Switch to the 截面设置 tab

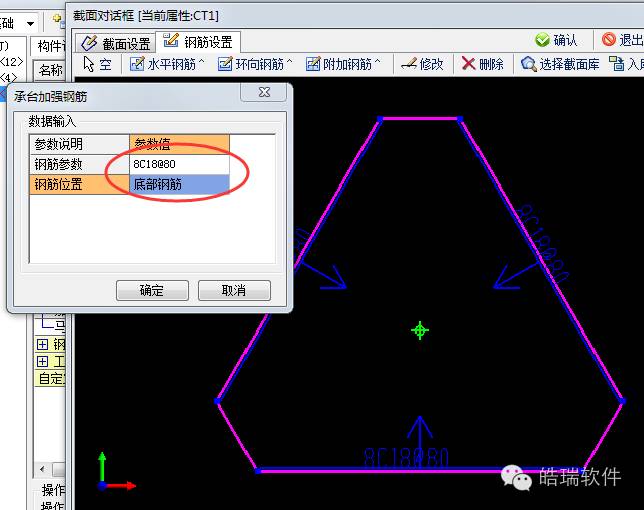click(x=115, y=43)
